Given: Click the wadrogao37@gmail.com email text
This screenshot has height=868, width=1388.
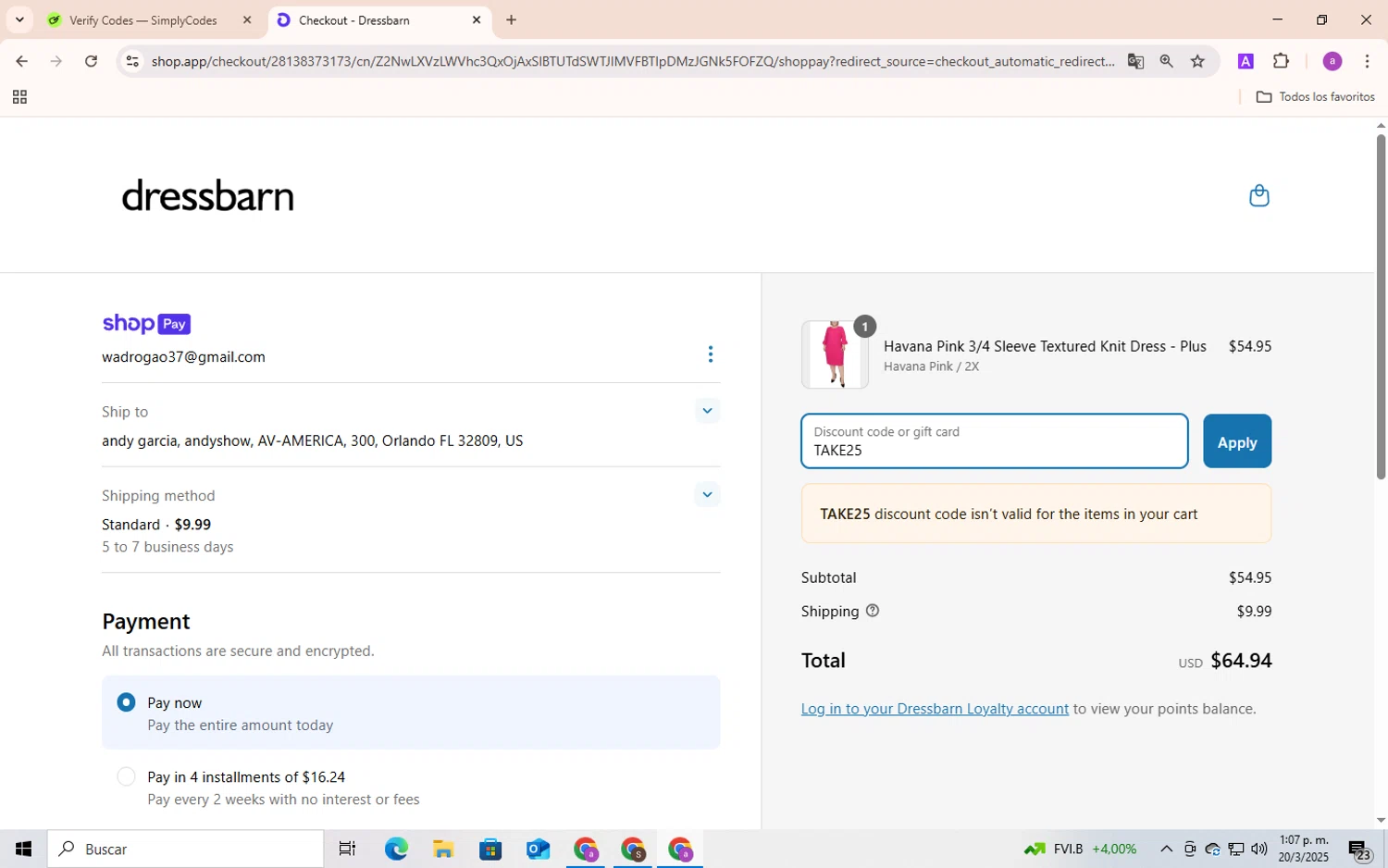Looking at the screenshot, I should pyautogui.click(x=183, y=357).
